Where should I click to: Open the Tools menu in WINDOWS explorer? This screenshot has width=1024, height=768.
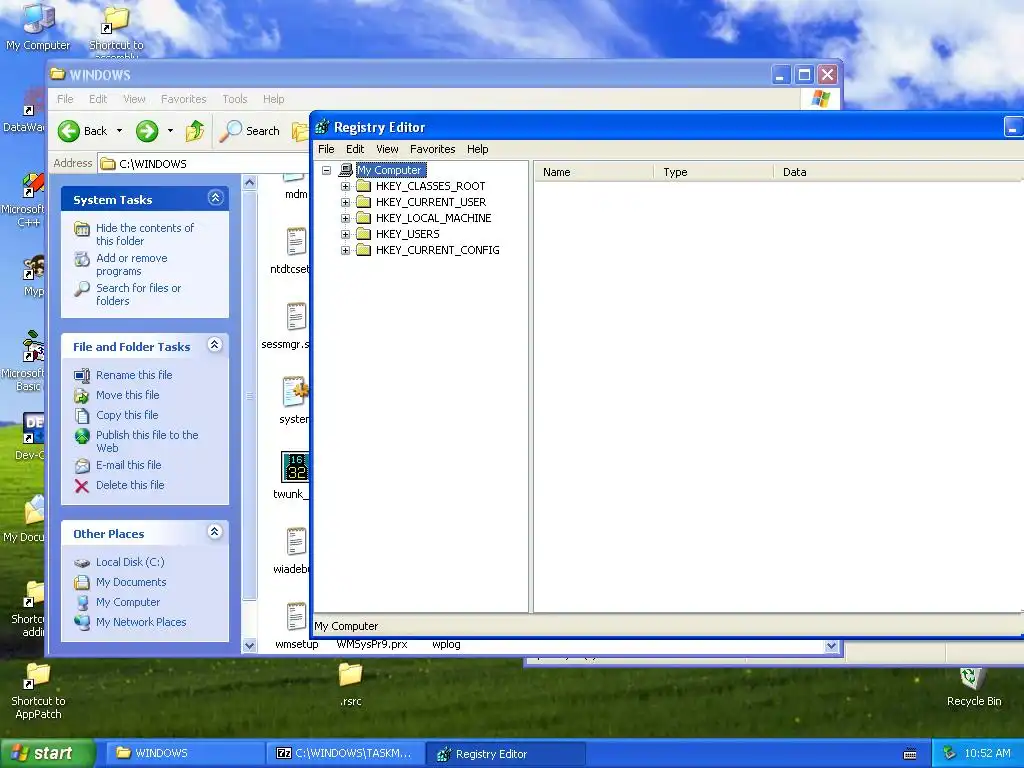[234, 99]
